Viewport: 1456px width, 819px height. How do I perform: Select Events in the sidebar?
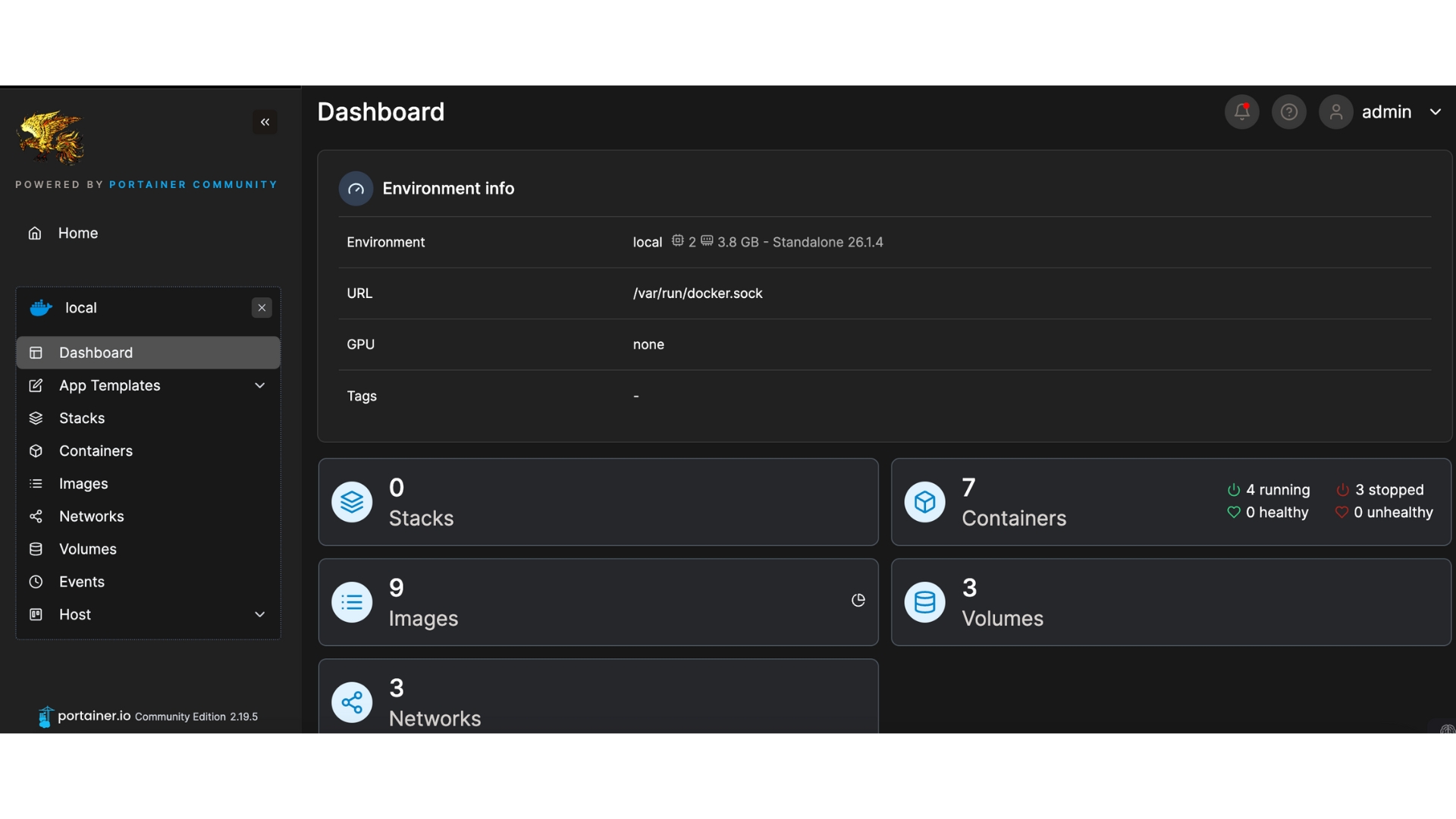[x=82, y=582]
